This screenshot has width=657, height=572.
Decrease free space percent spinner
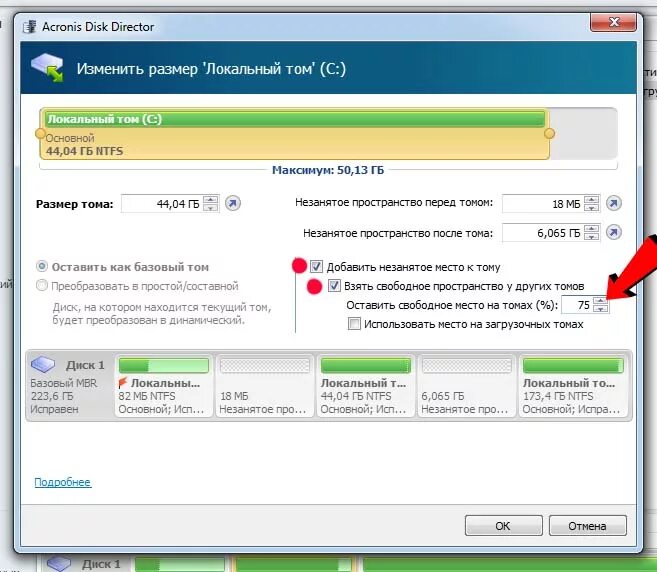[601, 308]
